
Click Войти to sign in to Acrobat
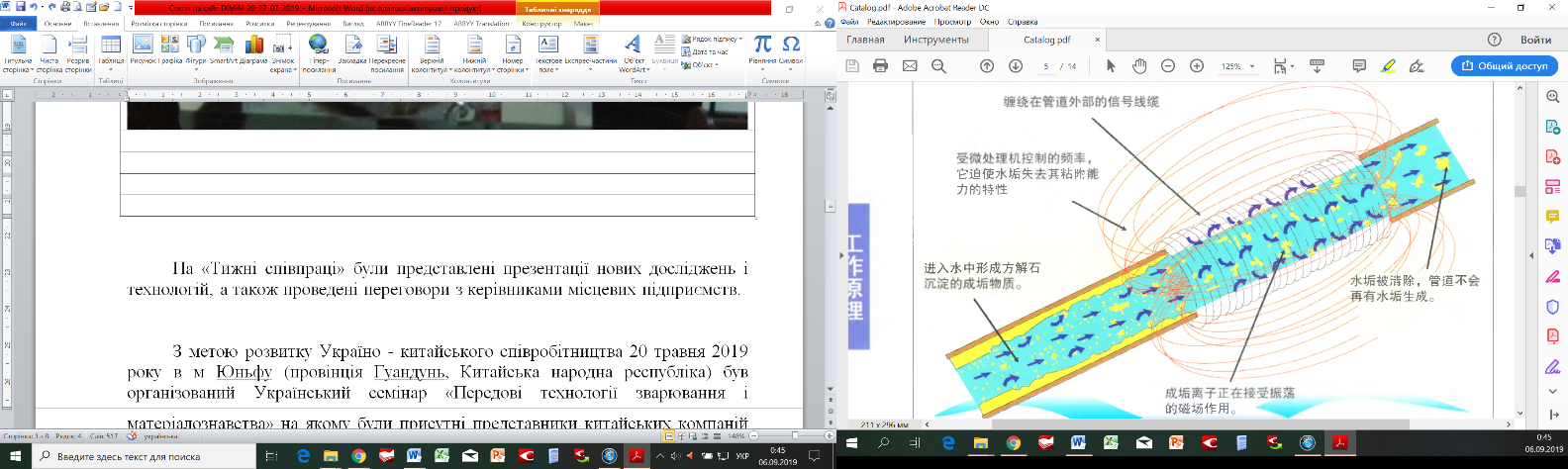pos(1535,40)
